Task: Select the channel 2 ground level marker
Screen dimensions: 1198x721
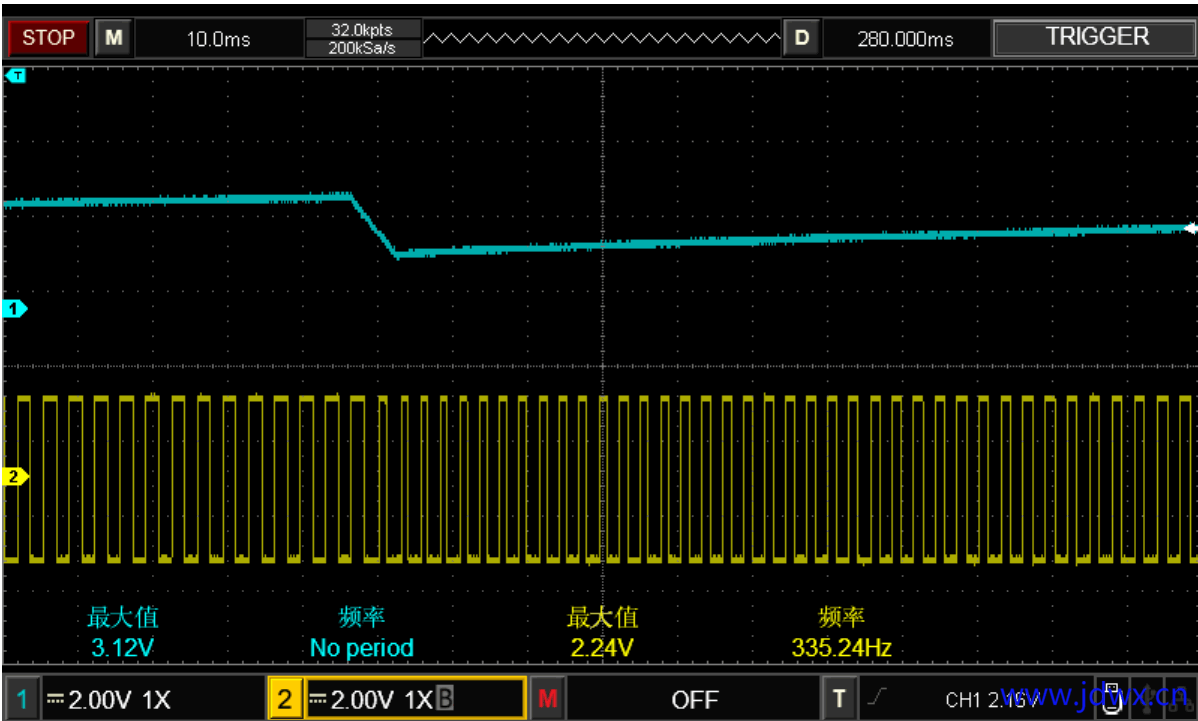Action: (x=15, y=477)
